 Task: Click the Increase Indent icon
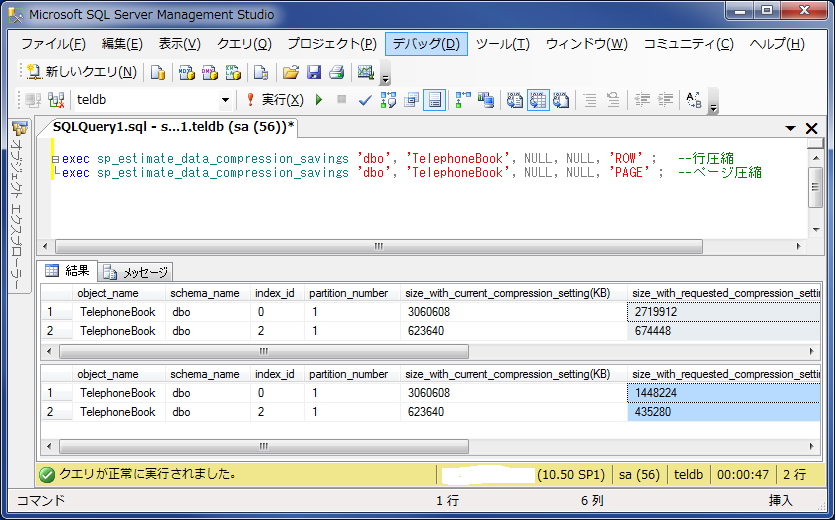point(665,100)
